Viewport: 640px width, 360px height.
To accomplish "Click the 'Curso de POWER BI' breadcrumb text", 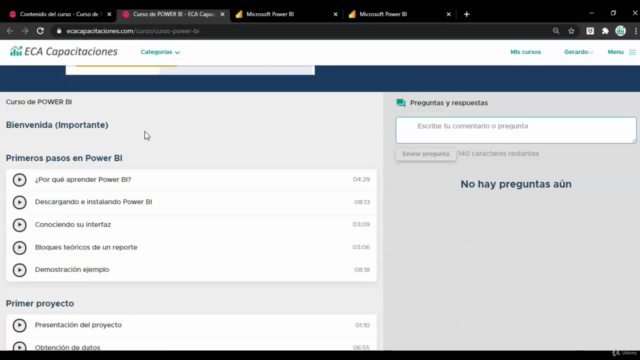I will click(39, 102).
